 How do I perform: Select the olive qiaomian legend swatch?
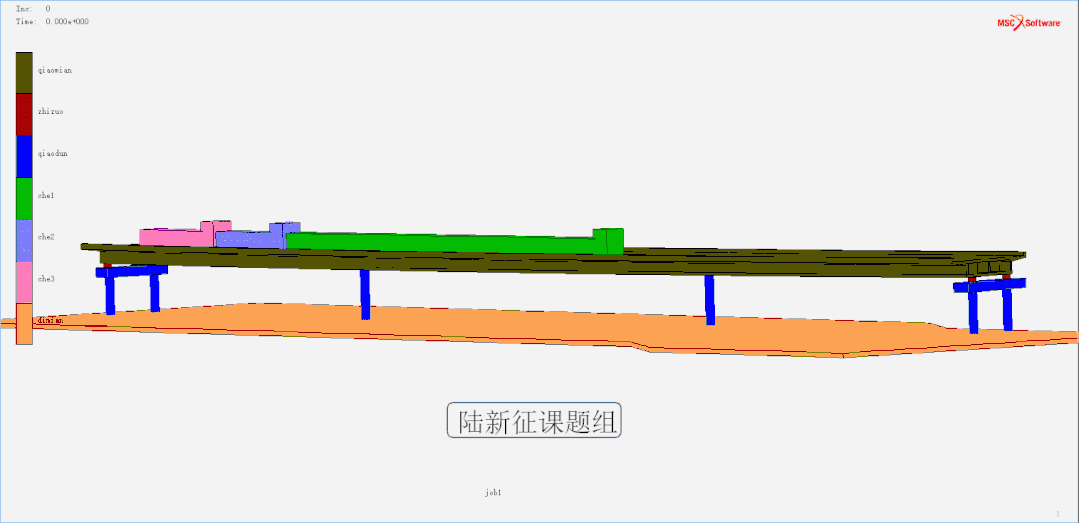click(x=24, y=72)
